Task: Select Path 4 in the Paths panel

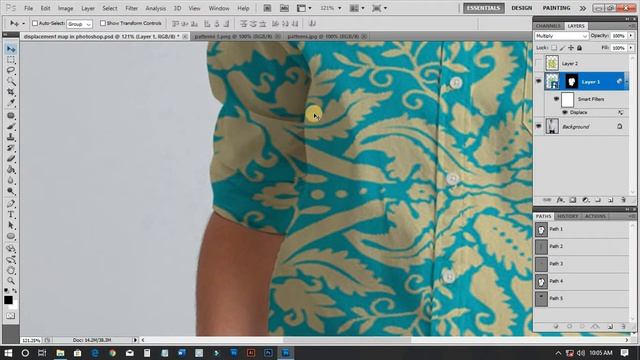Action: click(582, 281)
